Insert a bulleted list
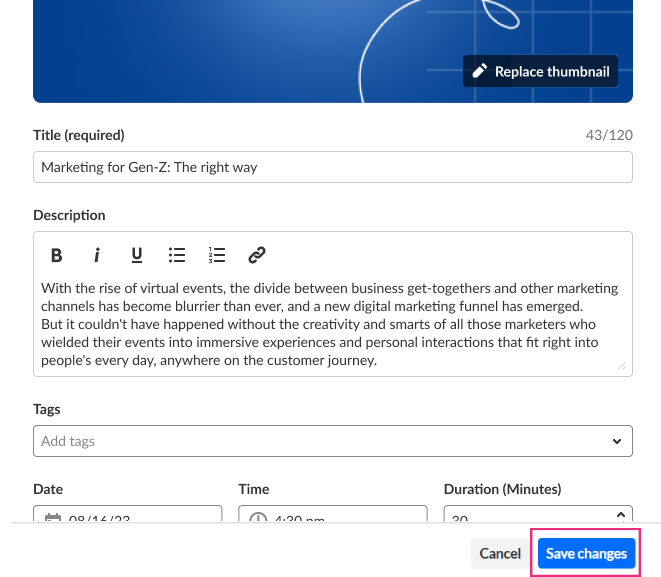Screen dimensions: 661x577 click(x=177, y=255)
